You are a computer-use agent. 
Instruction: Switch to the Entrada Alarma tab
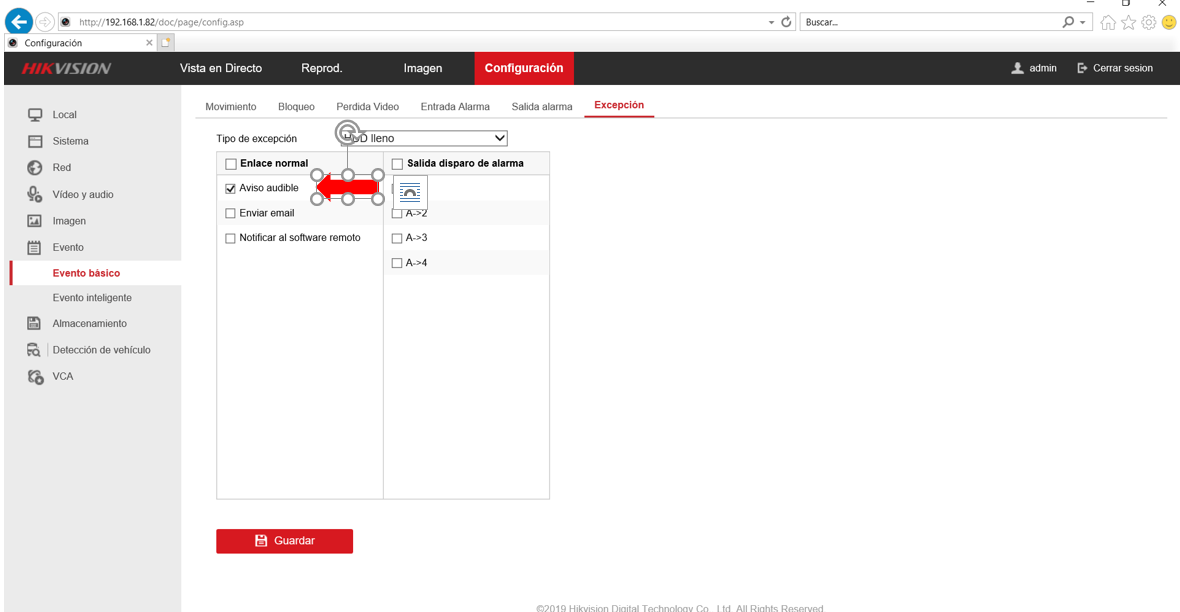tap(455, 106)
